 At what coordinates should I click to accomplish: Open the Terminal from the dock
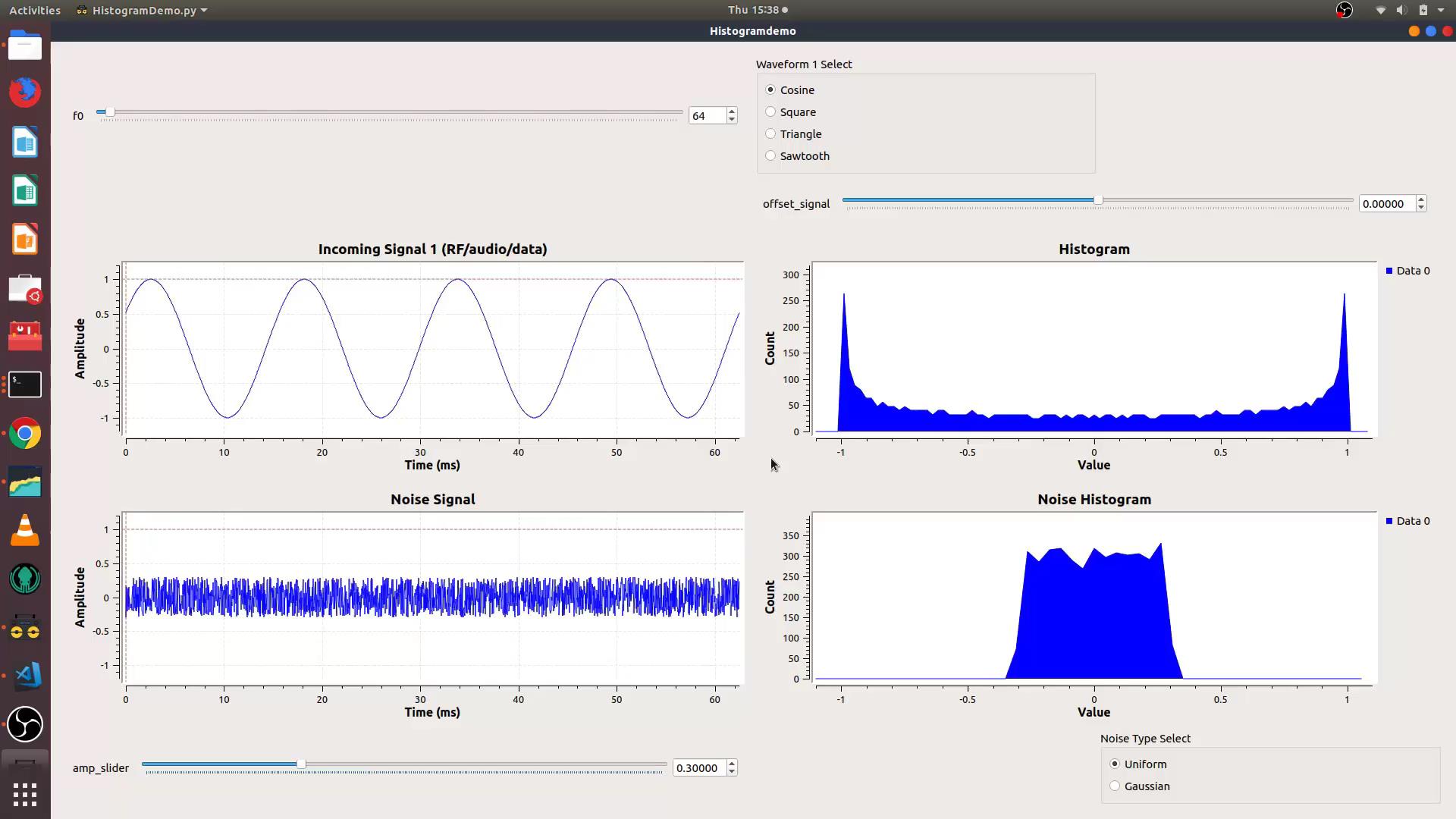25,384
